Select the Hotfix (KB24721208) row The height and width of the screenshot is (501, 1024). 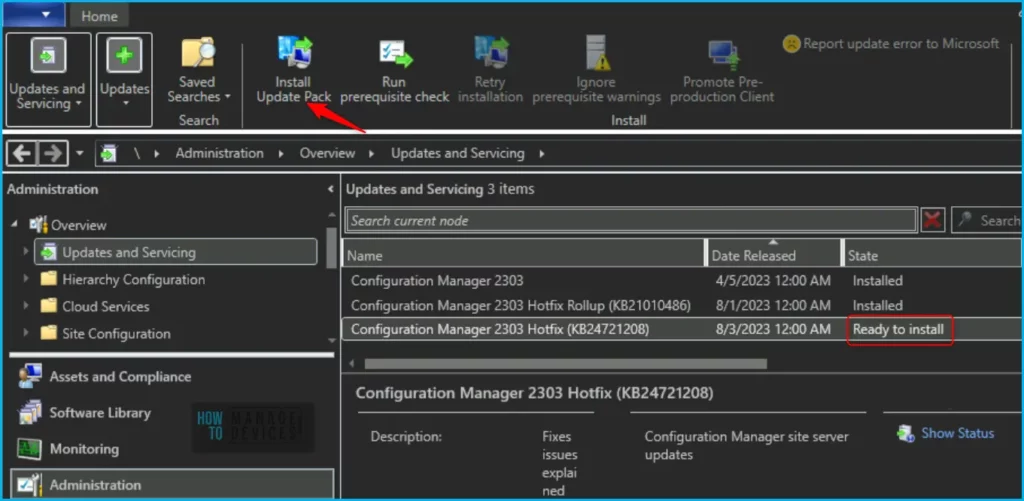pyautogui.click(x=682, y=329)
